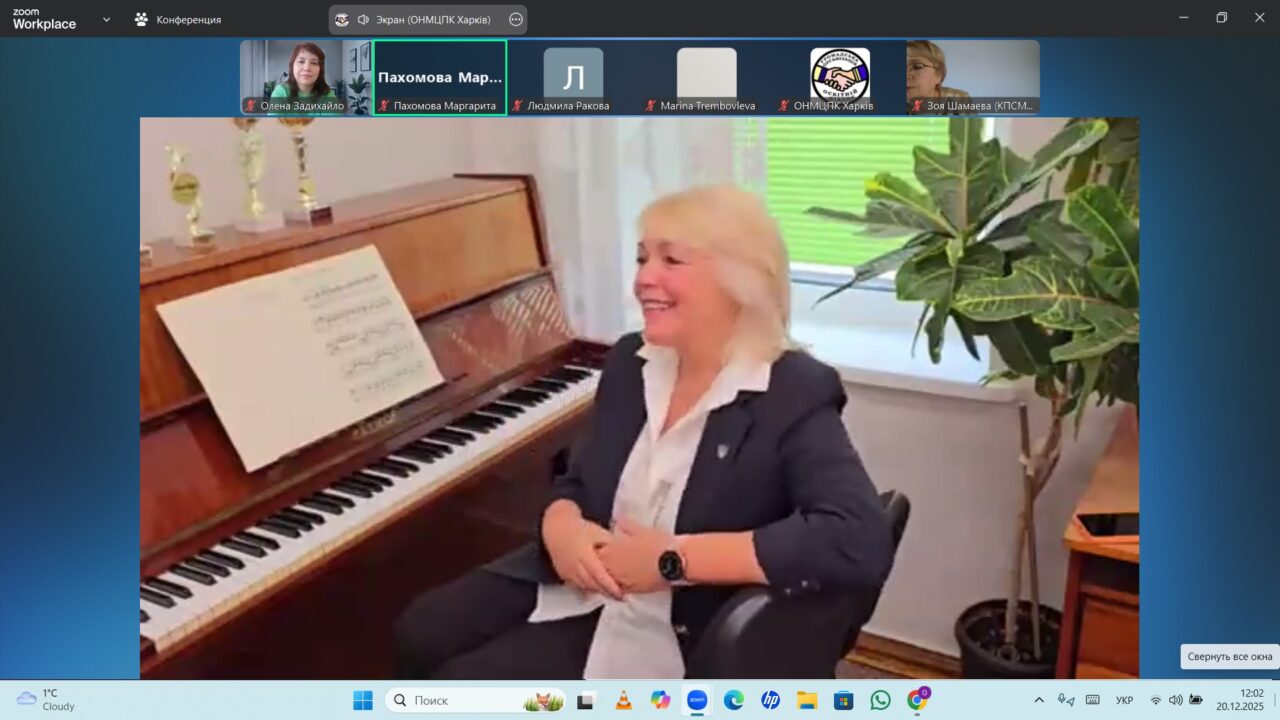Open VLC media player from taskbar
The image size is (1280, 720).
pos(623,700)
